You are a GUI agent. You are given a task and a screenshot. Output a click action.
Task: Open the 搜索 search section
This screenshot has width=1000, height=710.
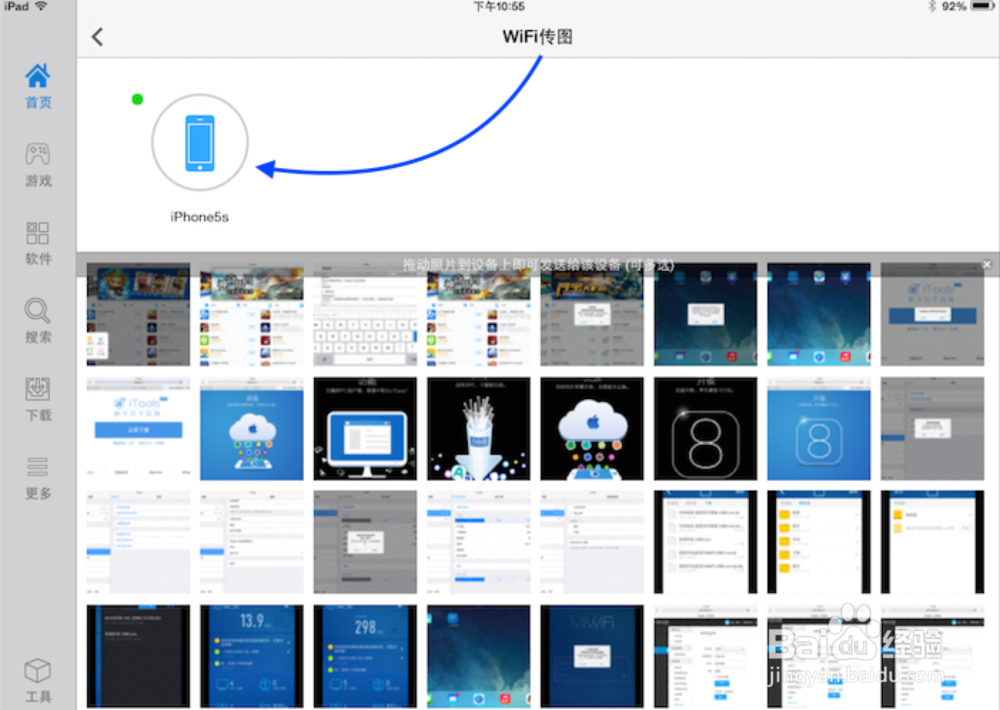coord(37,320)
